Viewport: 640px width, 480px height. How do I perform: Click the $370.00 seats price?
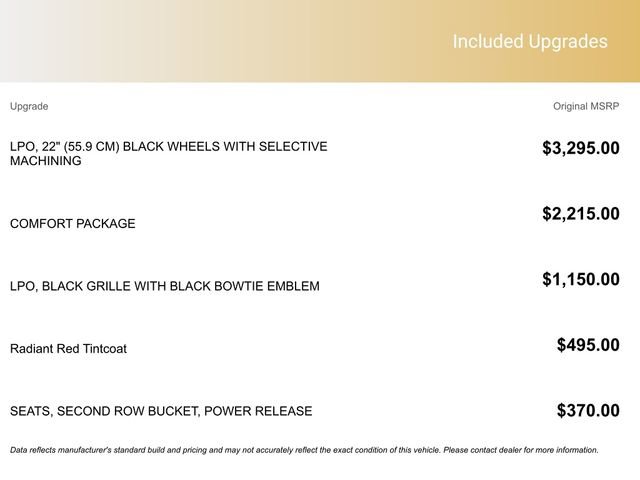tap(588, 411)
